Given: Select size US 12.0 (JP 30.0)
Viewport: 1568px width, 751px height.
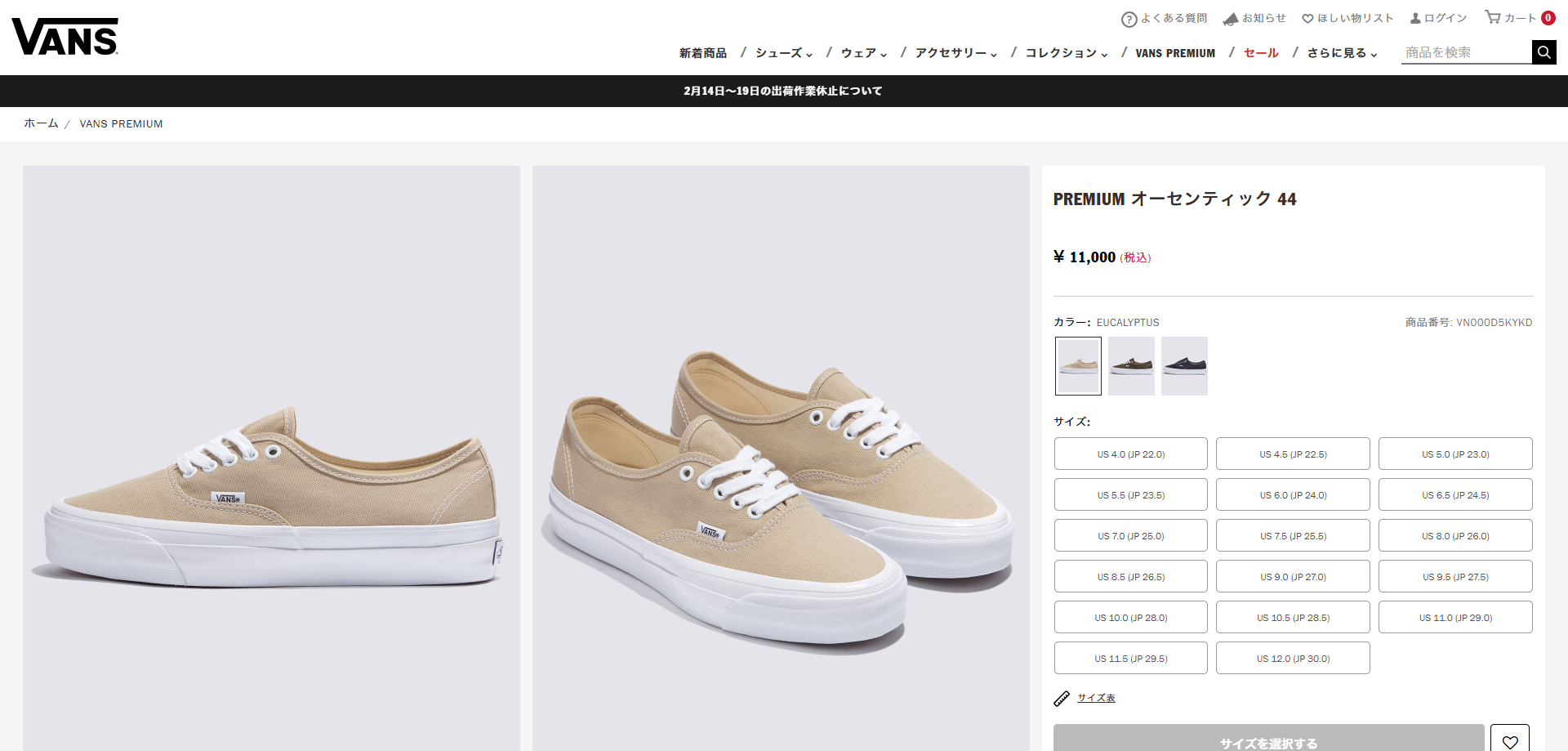Looking at the screenshot, I should pyautogui.click(x=1293, y=658).
